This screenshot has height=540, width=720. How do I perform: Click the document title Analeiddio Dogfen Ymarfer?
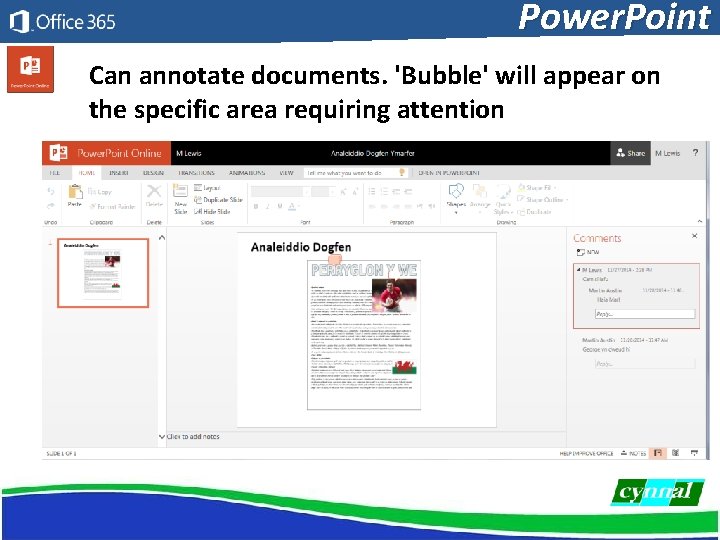coord(372,153)
